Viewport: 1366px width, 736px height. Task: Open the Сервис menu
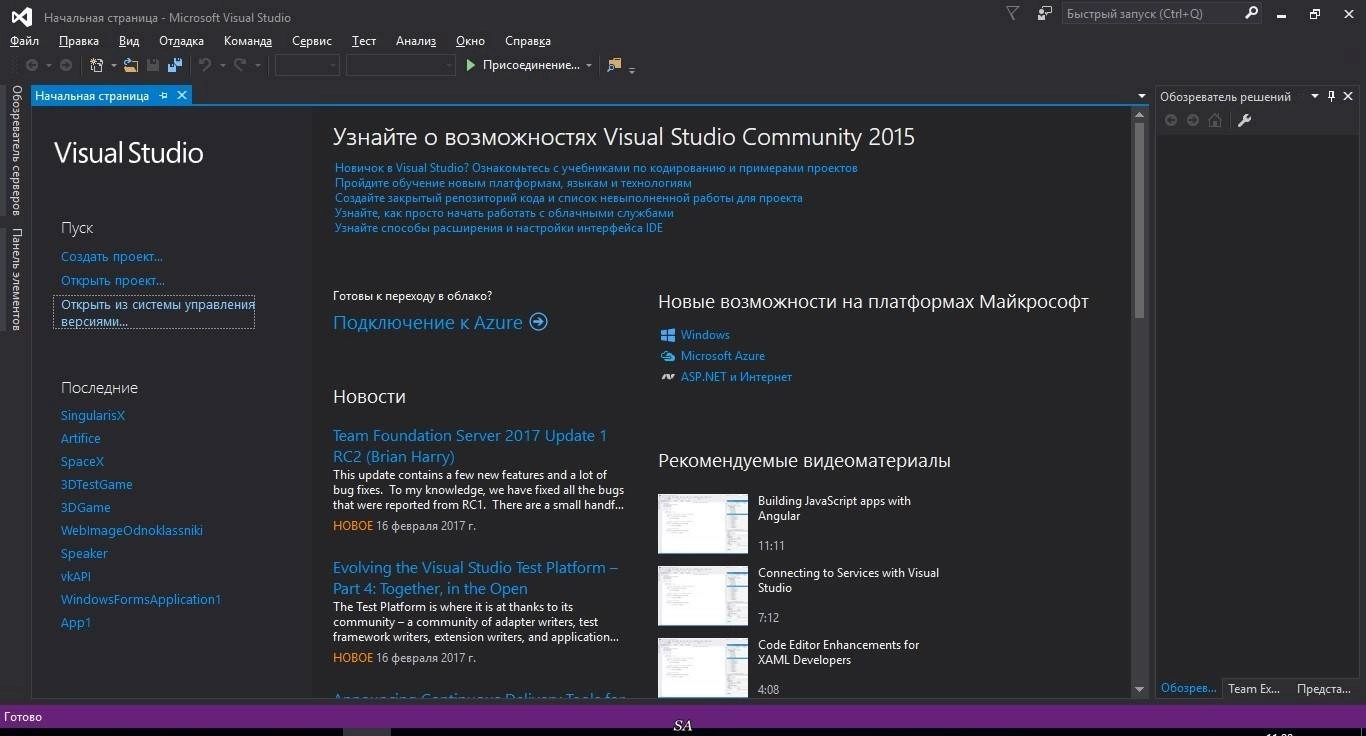pos(312,41)
